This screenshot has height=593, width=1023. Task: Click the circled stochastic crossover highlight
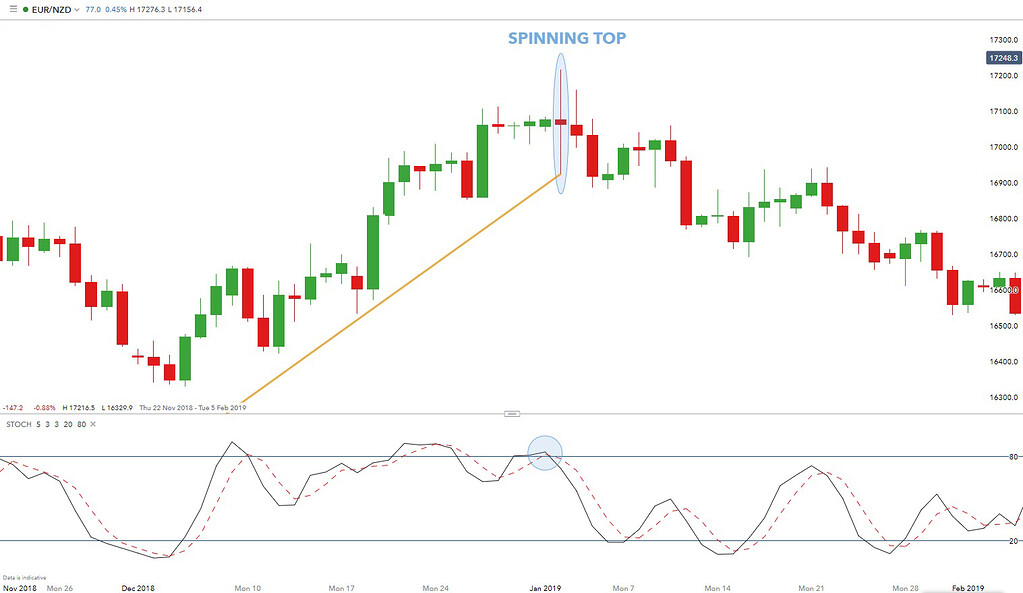click(x=545, y=452)
